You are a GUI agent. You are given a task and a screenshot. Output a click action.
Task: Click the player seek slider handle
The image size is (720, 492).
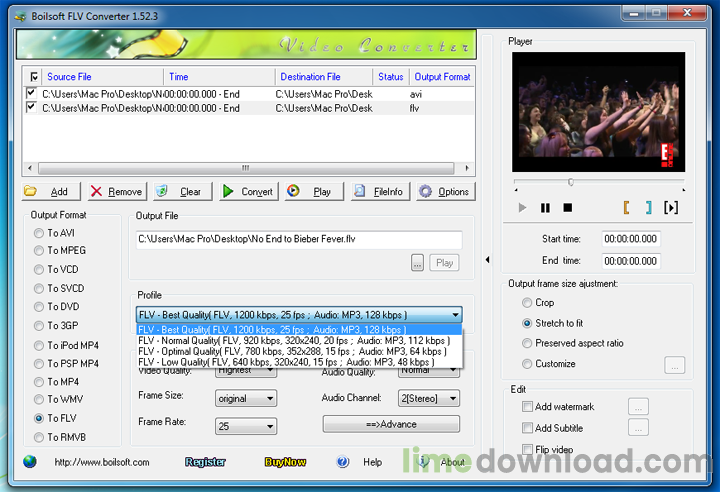pos(570,182)
